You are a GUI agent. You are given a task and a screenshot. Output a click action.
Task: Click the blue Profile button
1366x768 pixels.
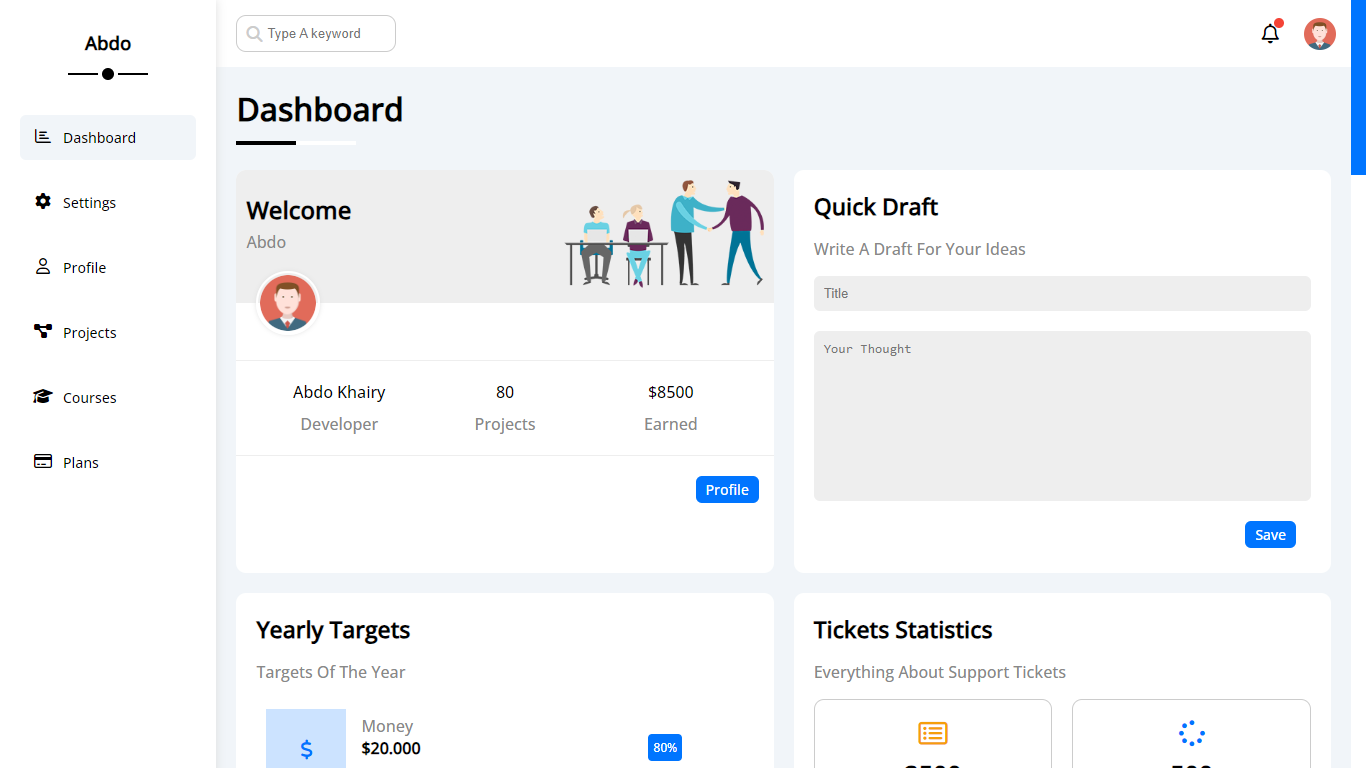click(x=727, y=489)
